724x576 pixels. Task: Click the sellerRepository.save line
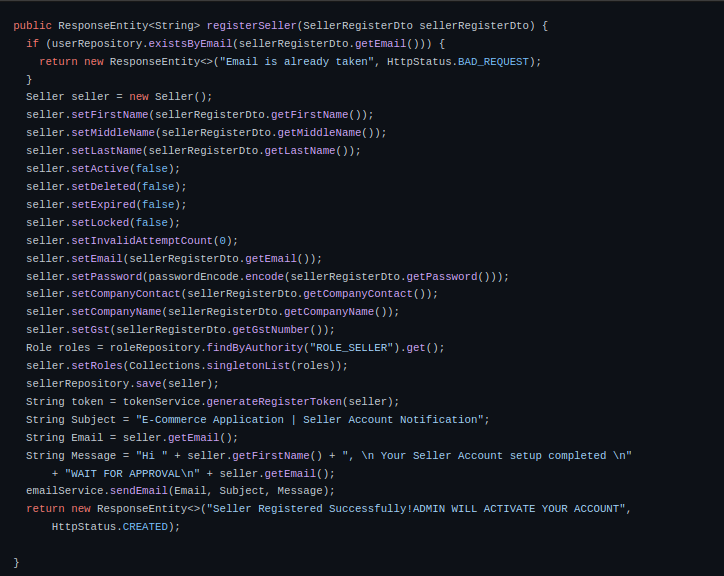coord(122,384)
